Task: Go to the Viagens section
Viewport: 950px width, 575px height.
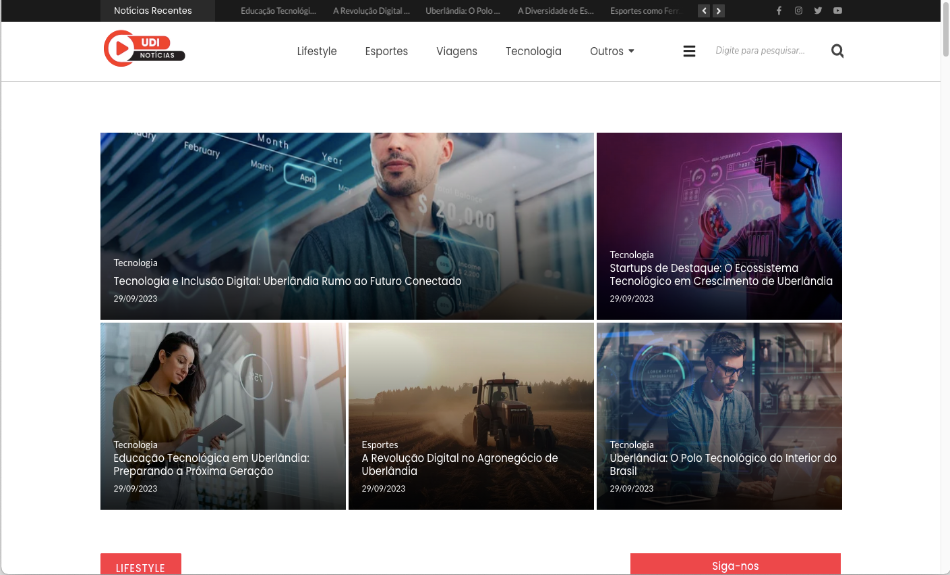Action: 457,51
